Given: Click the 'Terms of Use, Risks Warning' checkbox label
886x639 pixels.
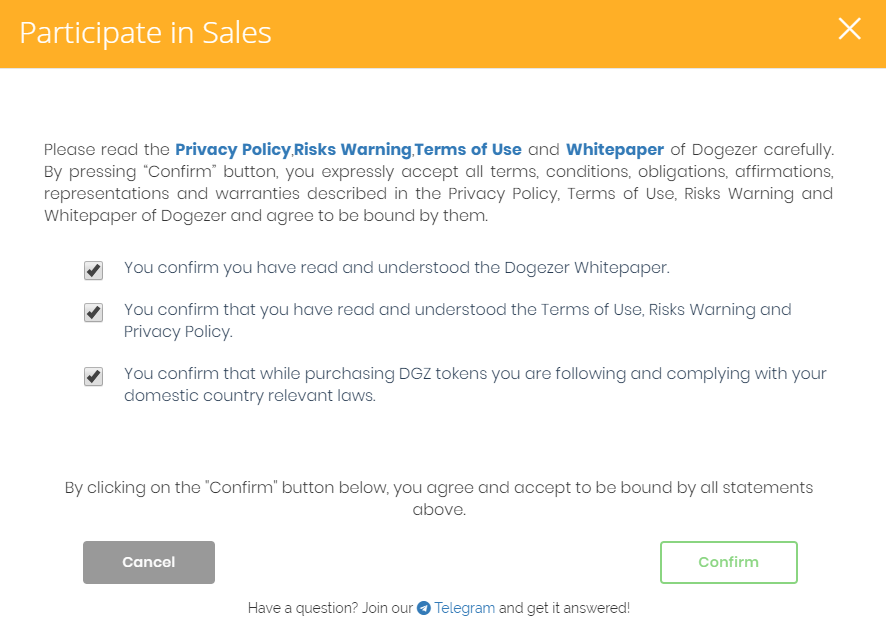Looking at the screenshot, I should (456, 310).
